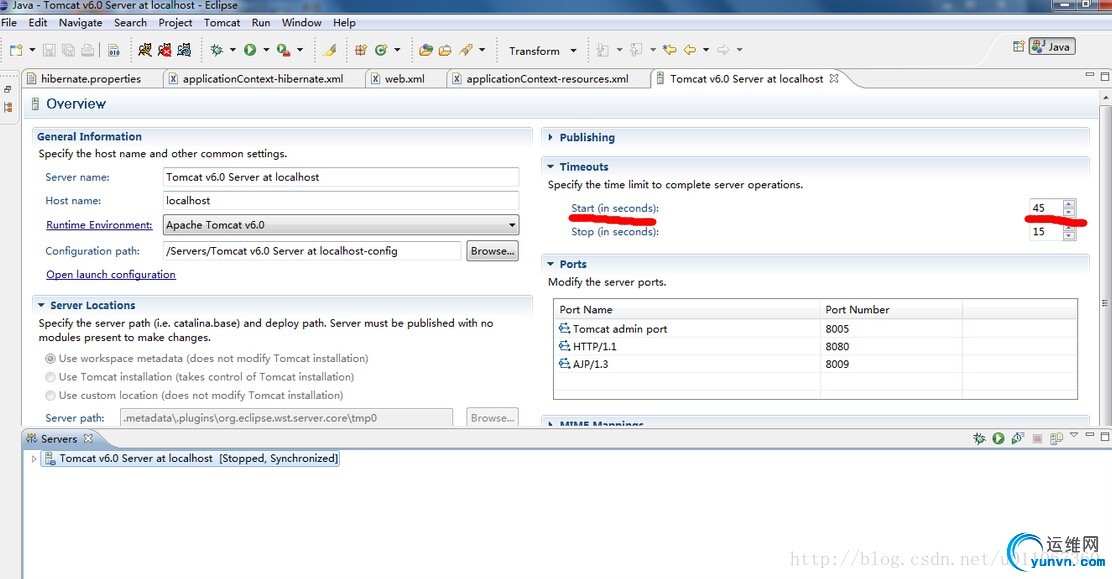Go to last edit location icon
The width and height of the screenshot is (1112, 579).
669,50
